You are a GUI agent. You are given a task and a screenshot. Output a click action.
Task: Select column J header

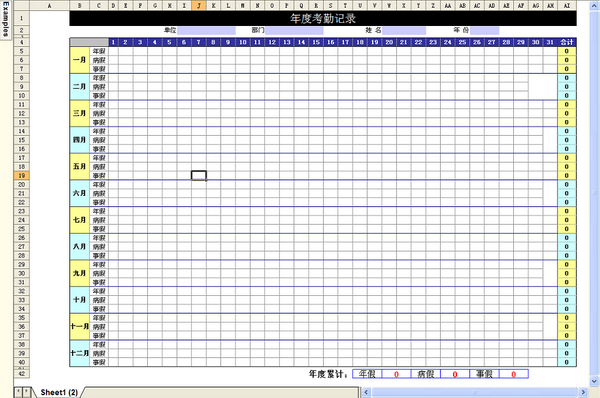[x=199, y=5]
